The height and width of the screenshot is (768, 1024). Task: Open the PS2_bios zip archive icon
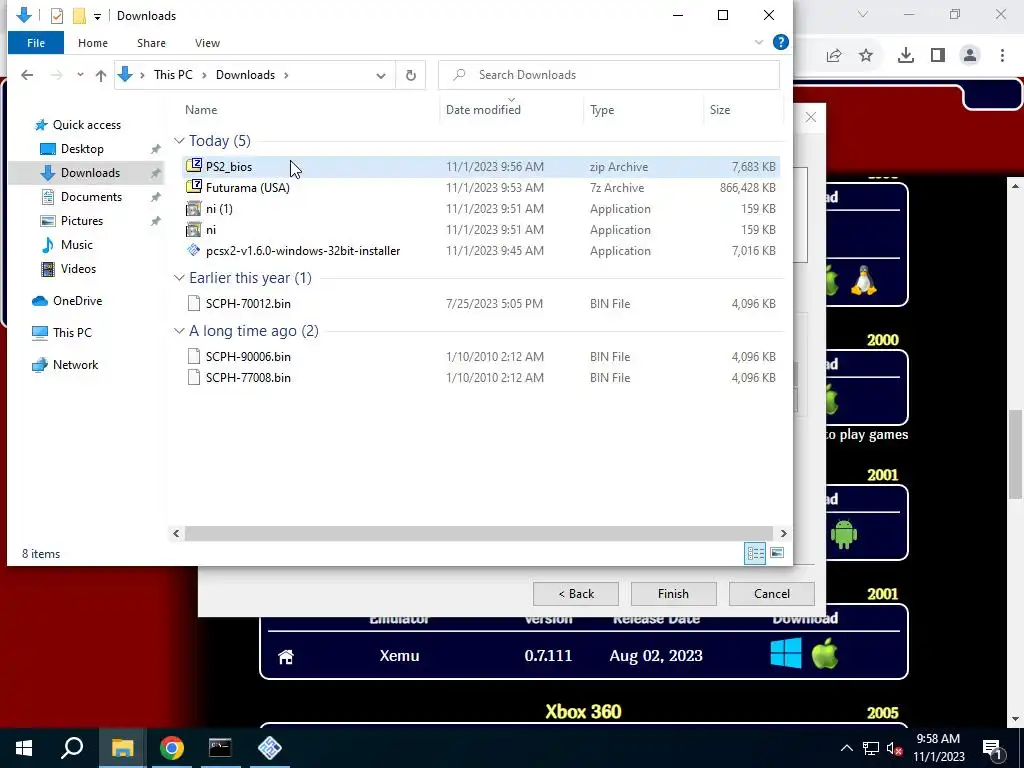tap(193, 167)
